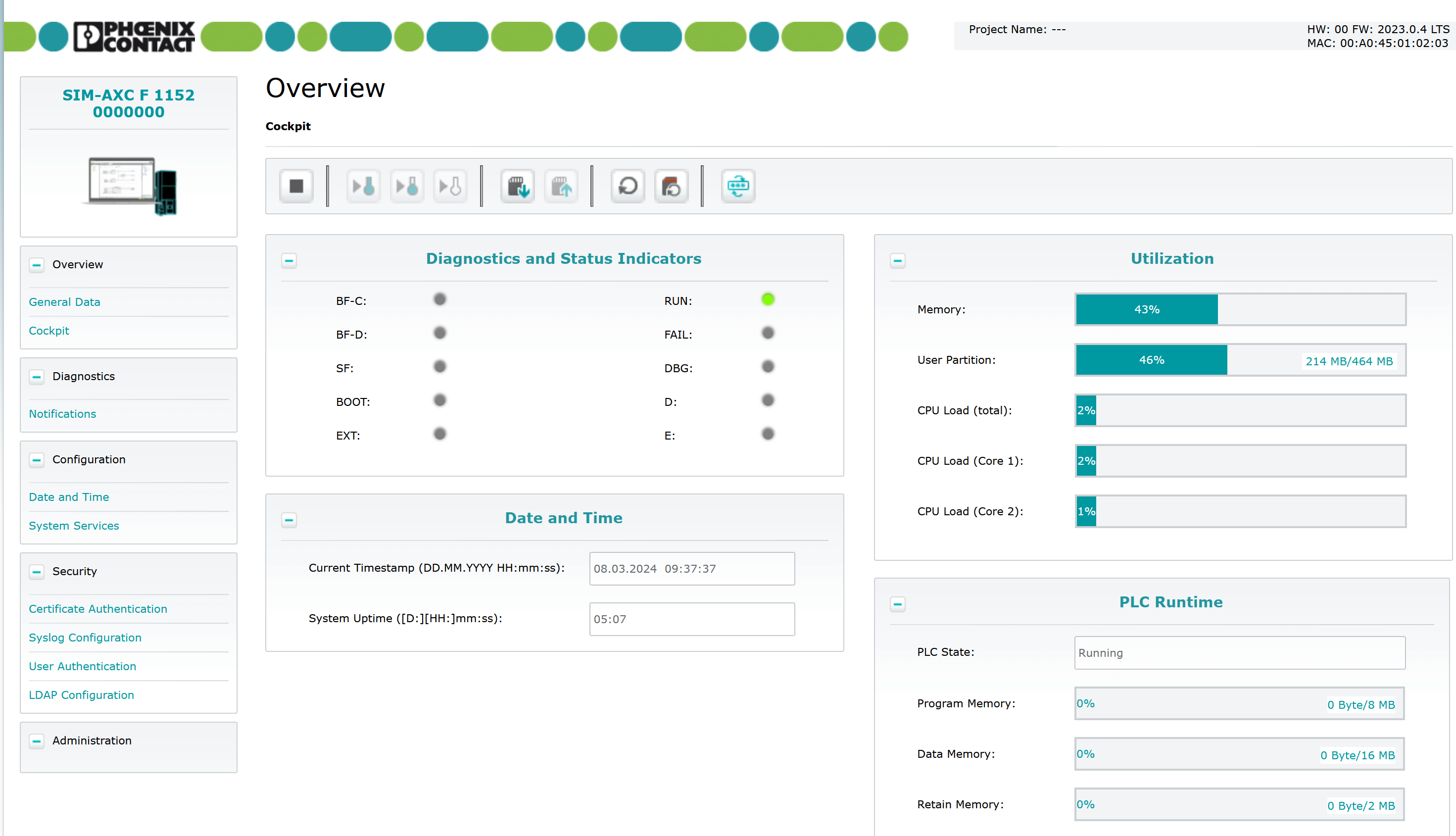The height and width of the screenshot is (836, 1456).
Task: Click the Current Timestamp input field
Action: 691,568
